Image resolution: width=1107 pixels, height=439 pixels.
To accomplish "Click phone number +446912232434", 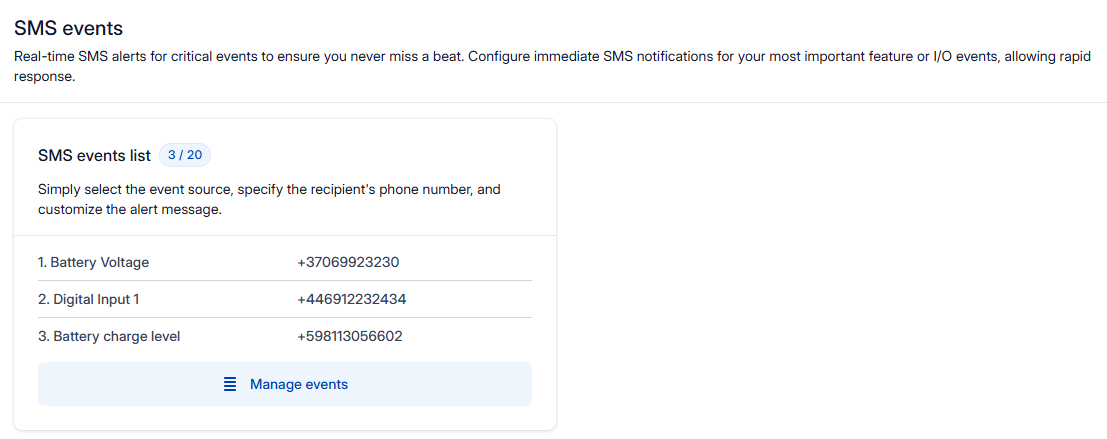I will click(x=351, y=299).
